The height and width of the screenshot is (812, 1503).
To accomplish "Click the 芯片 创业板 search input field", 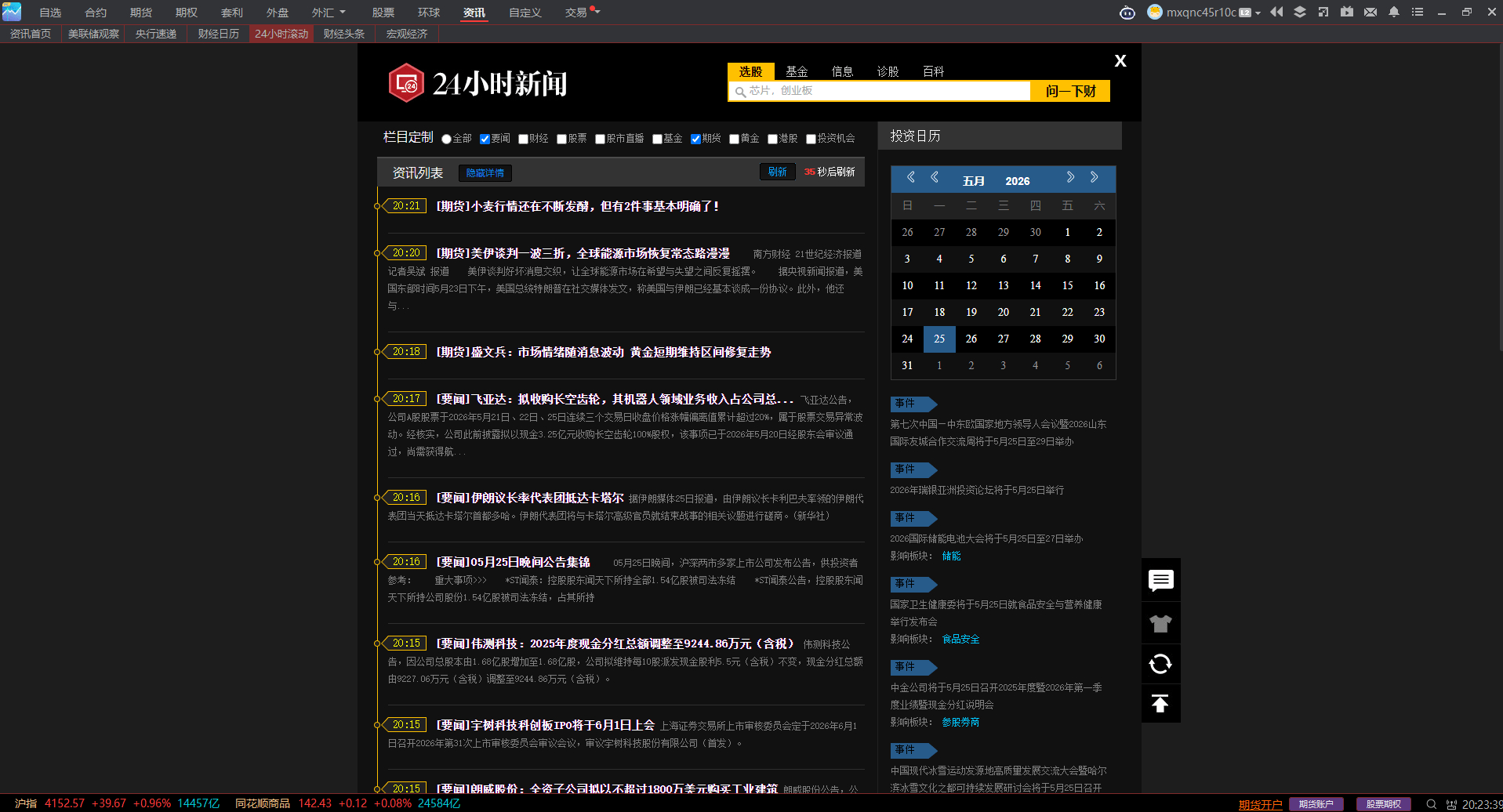I will (880, 91).
